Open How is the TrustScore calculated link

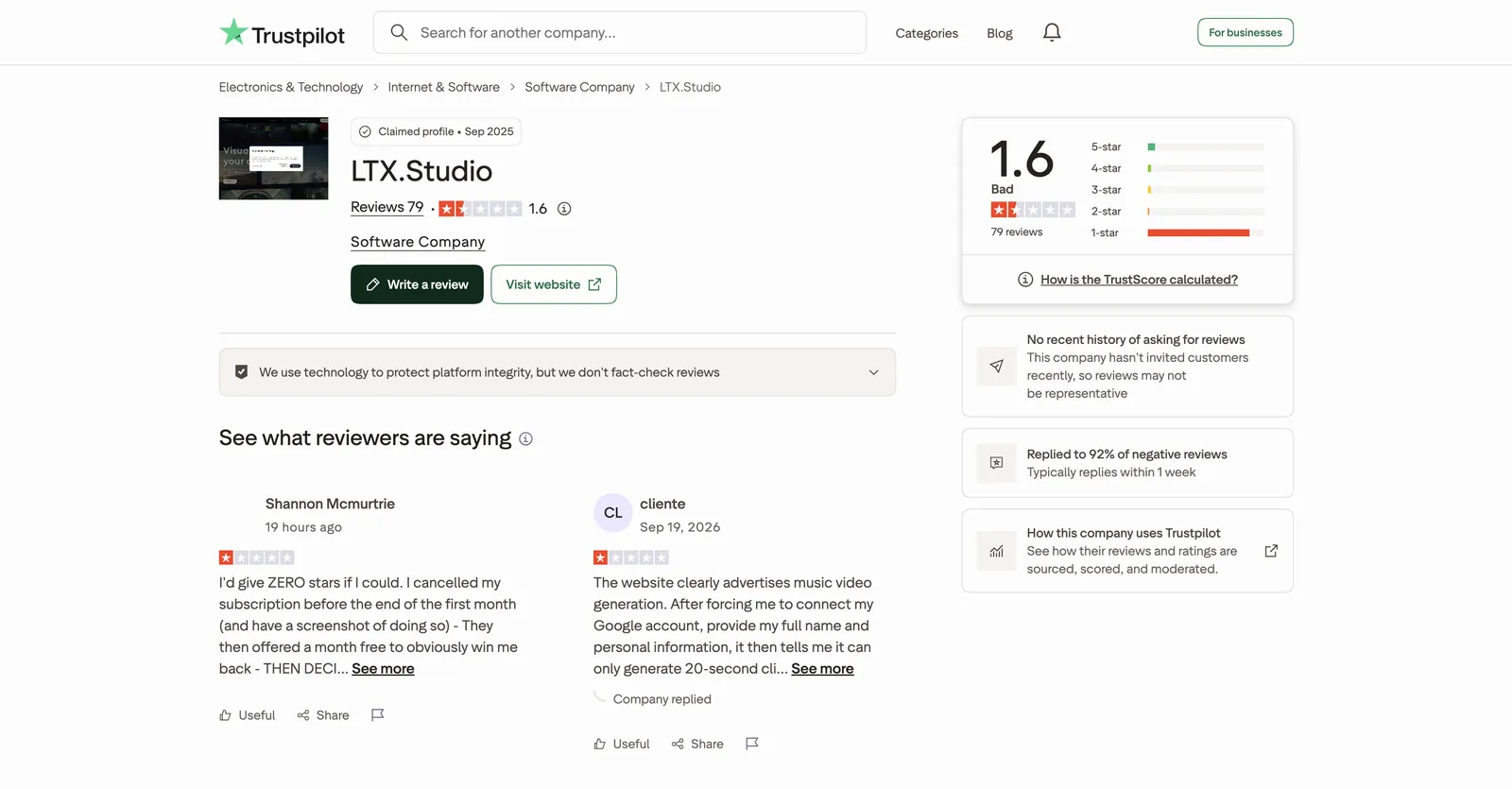(x=1139, y=280)
